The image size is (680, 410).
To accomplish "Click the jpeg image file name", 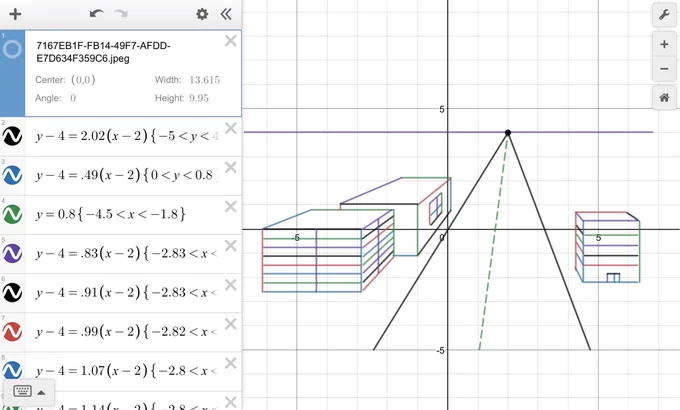I will coord(103,52).
